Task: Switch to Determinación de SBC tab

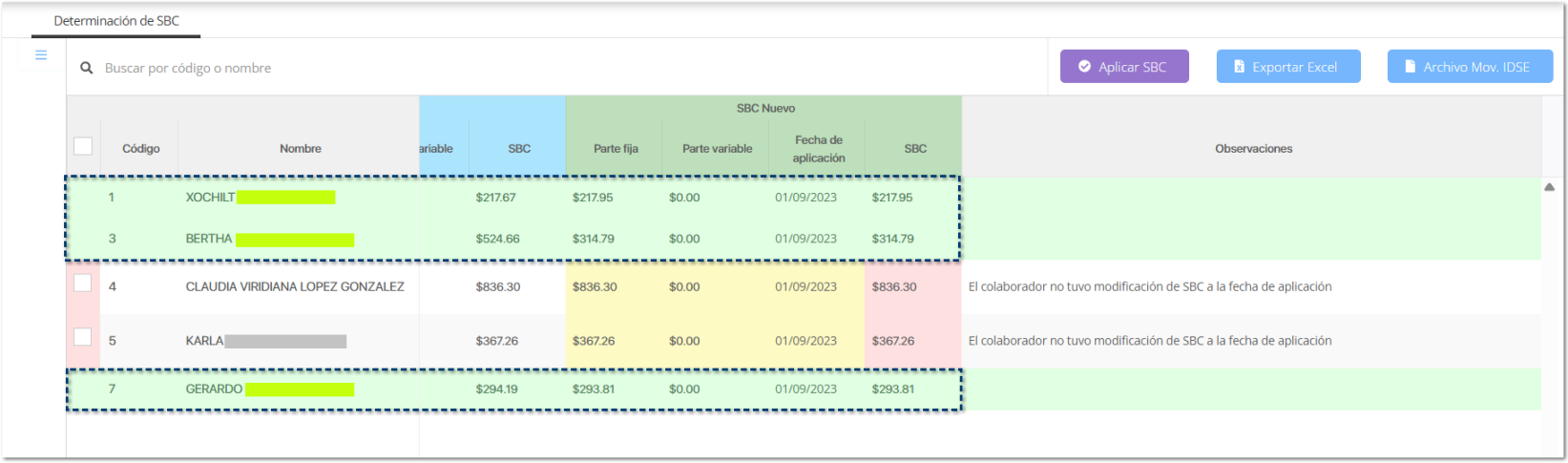Action: [x=116, y=21]
